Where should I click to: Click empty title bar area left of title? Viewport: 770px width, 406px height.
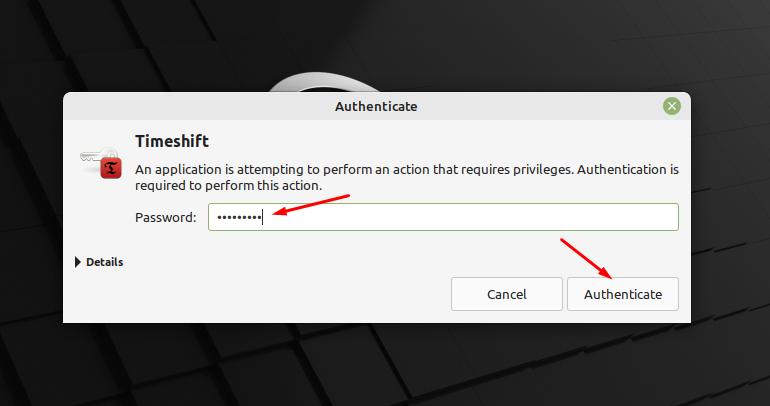[x=196, y=106]
